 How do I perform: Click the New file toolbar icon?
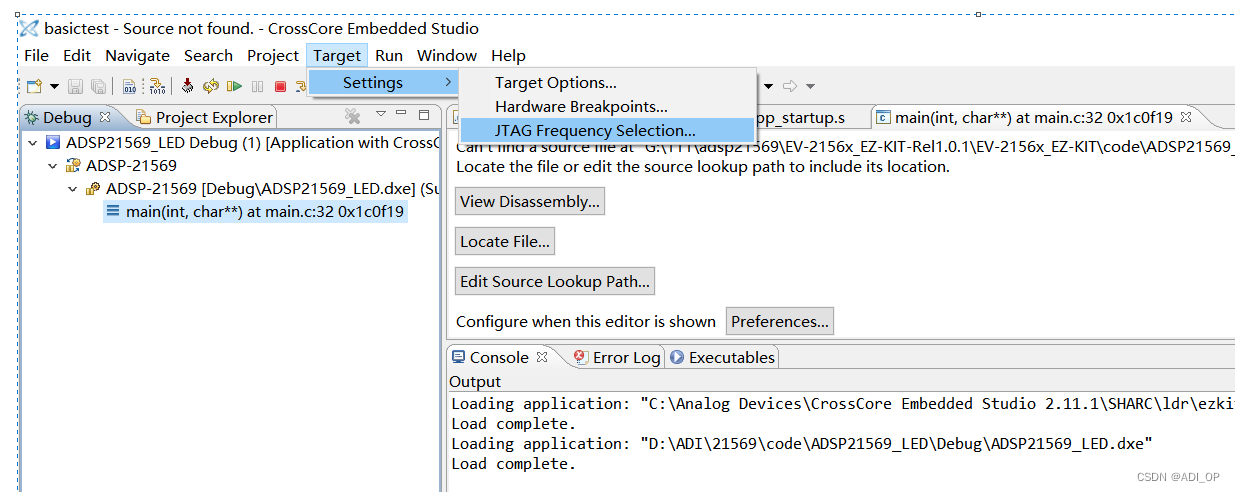coord(34,87)
